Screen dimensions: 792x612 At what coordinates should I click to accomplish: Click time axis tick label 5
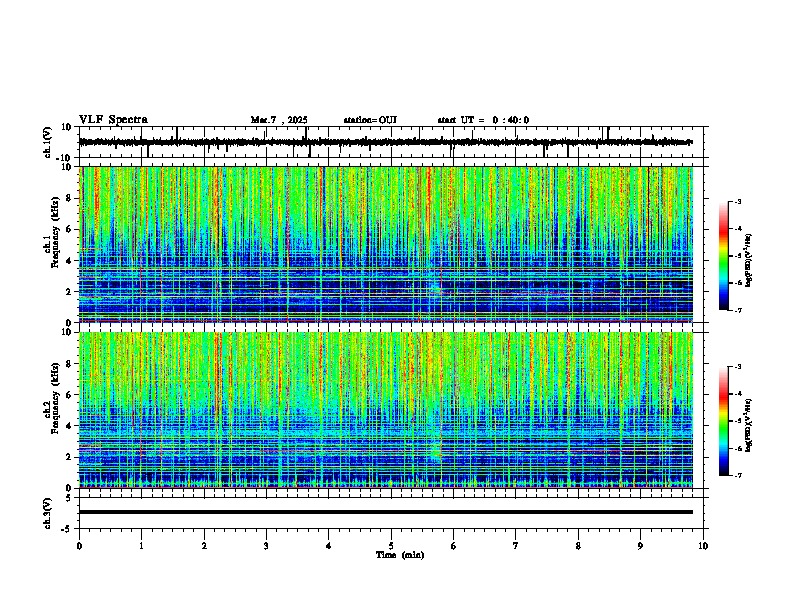click(x=391, y=546)
